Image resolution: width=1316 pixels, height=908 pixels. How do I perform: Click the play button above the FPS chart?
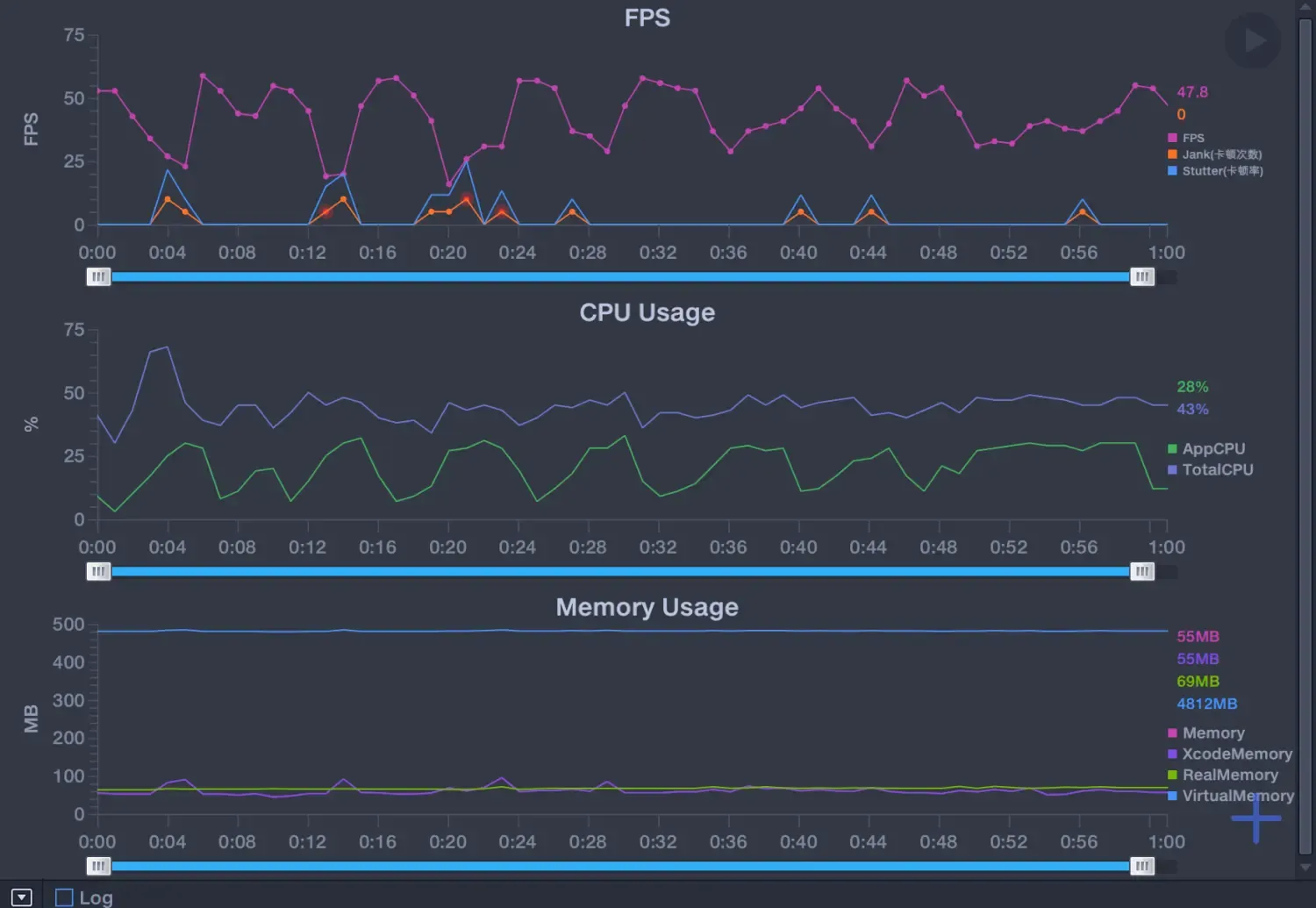1253,40
